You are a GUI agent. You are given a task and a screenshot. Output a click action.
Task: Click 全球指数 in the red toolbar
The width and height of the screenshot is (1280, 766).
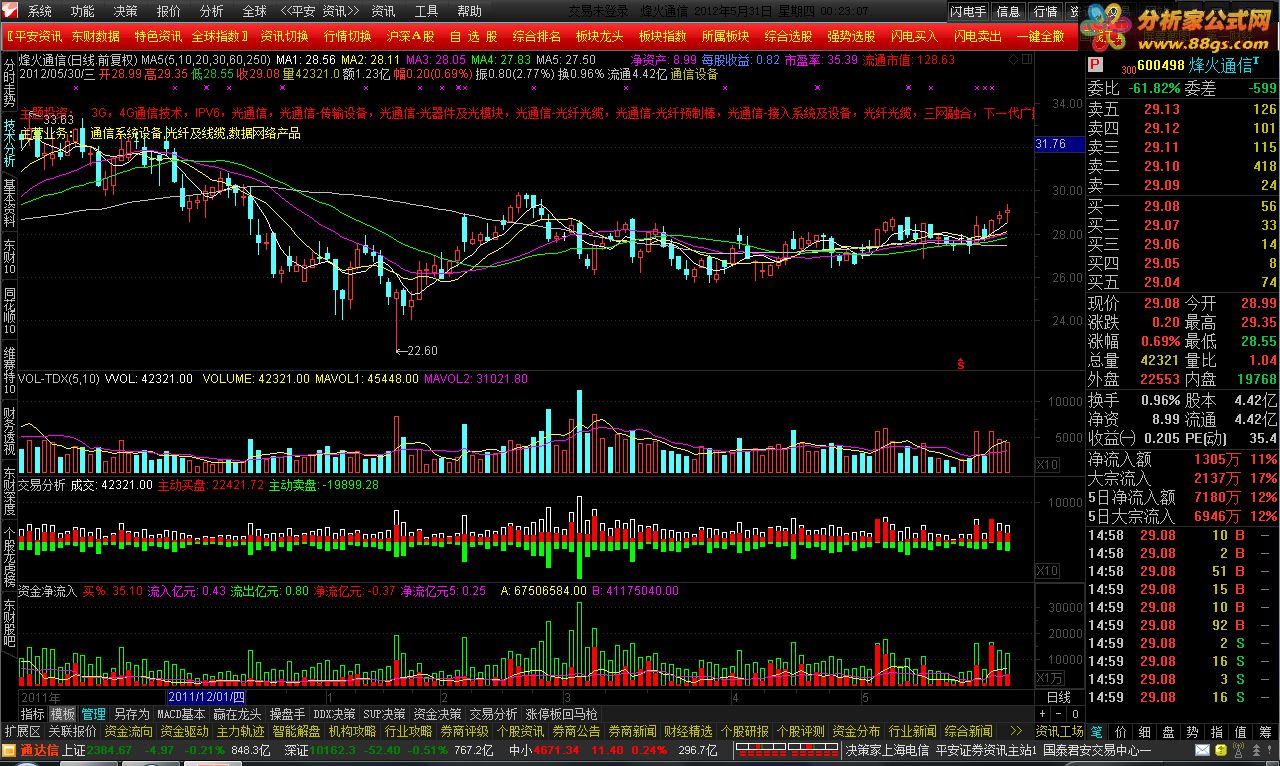(x=217, y=36)
